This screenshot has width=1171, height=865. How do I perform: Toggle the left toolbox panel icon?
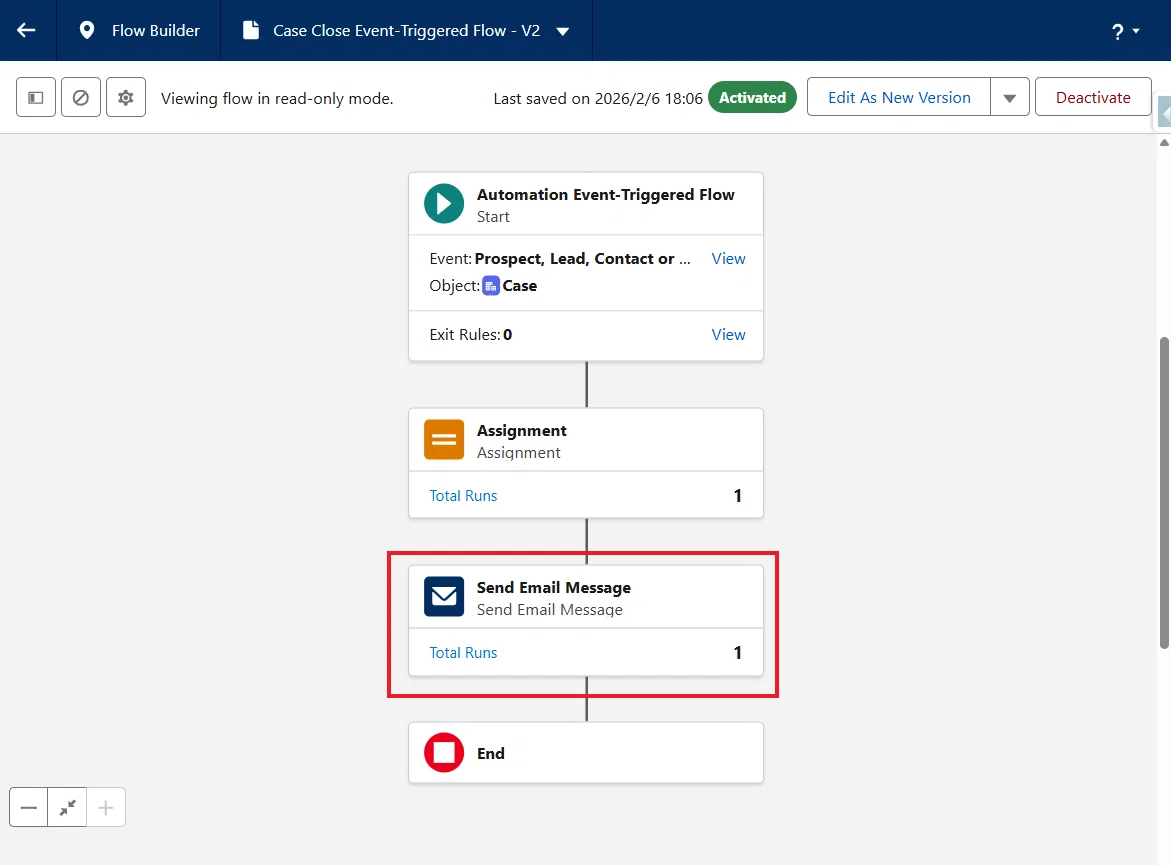(x=36, y=97)
